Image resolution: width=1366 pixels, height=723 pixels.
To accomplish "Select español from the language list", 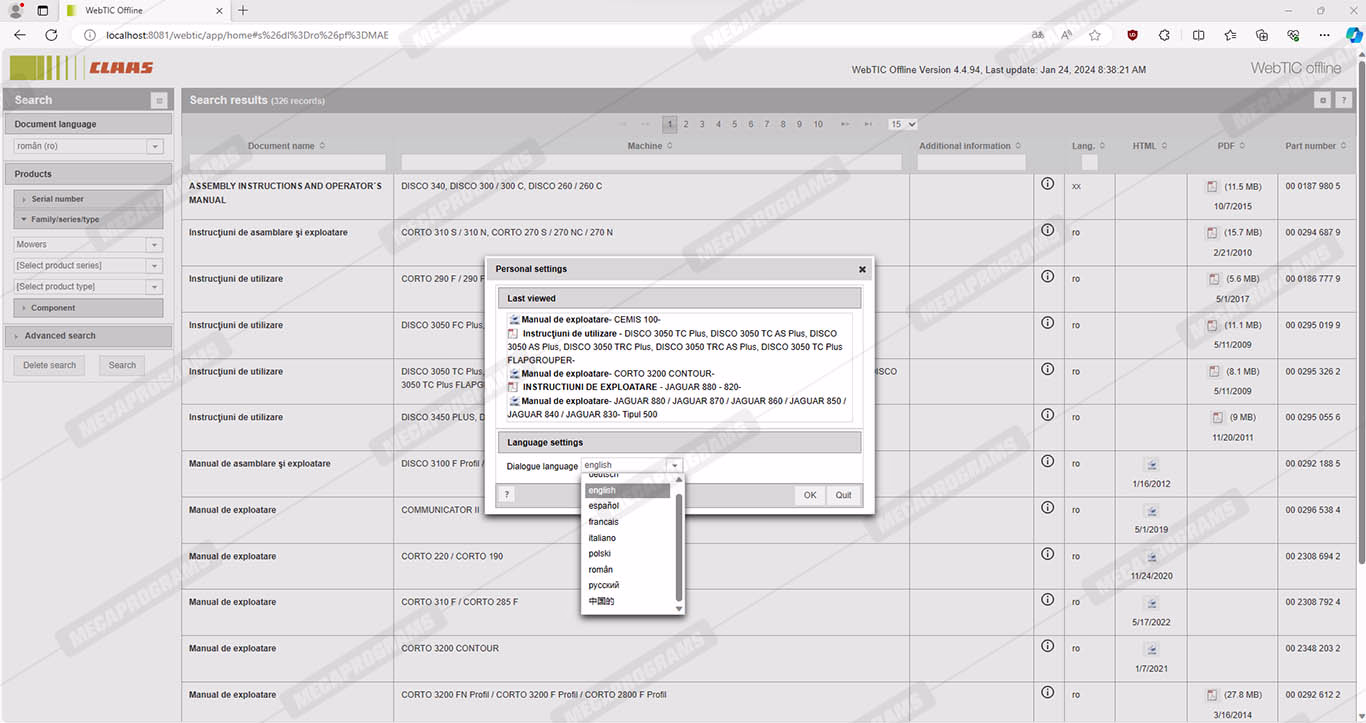I will point(603,506).
